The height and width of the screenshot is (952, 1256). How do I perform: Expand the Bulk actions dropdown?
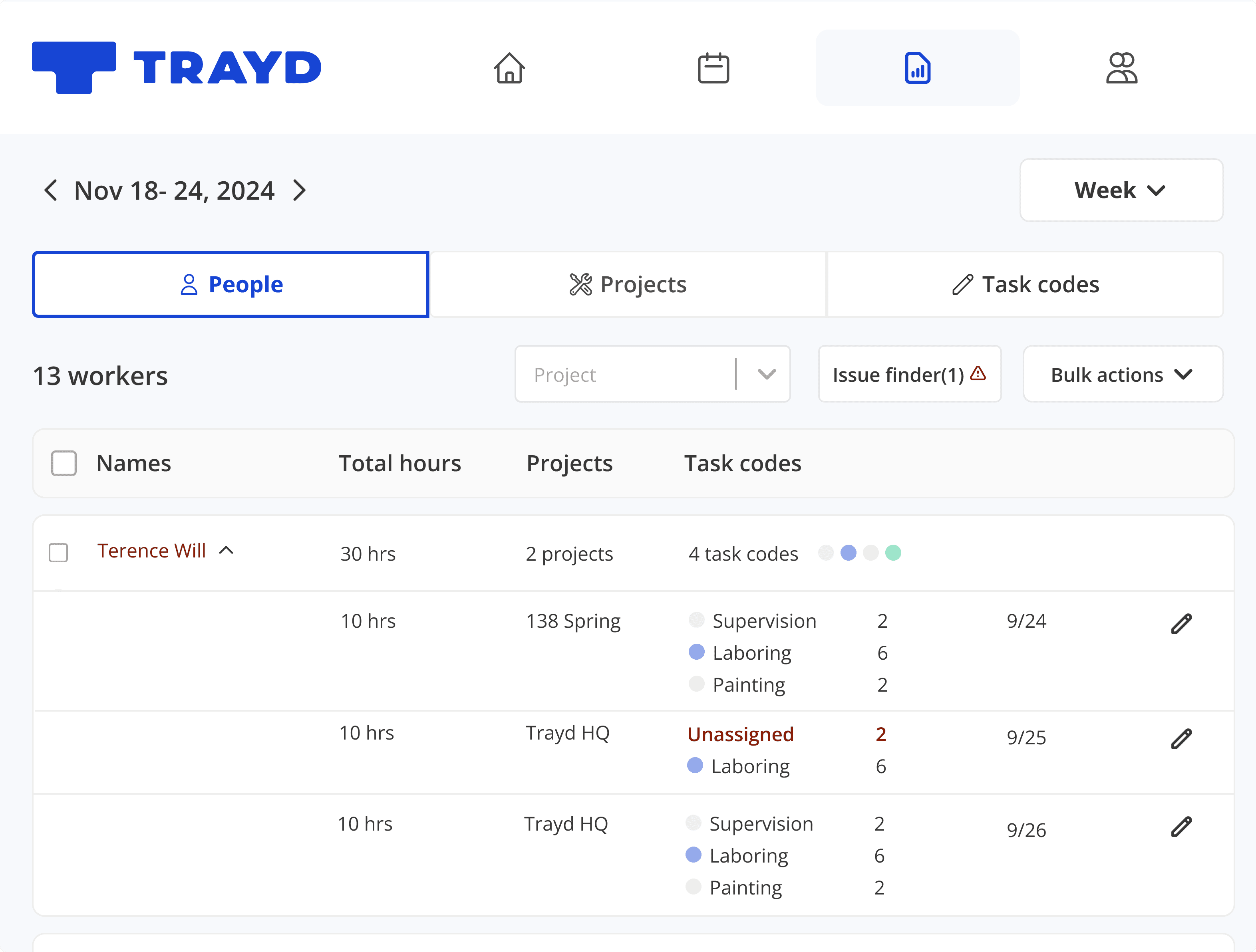tap(1122, 375)
